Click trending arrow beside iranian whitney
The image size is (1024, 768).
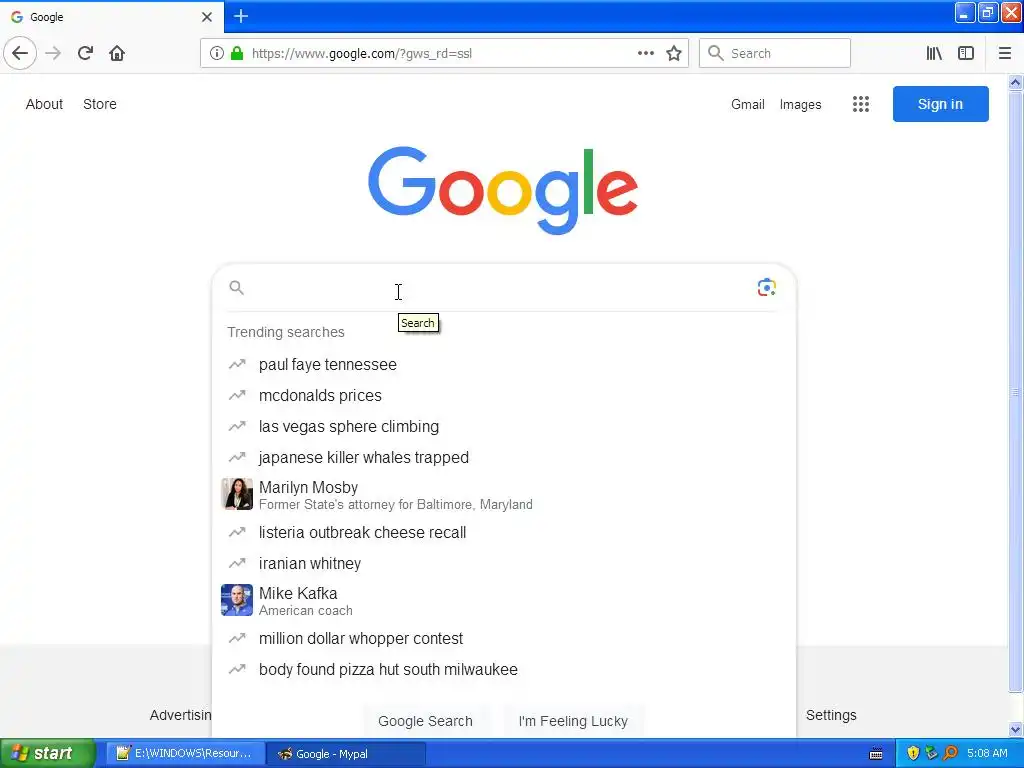click(x=237, y=563)
